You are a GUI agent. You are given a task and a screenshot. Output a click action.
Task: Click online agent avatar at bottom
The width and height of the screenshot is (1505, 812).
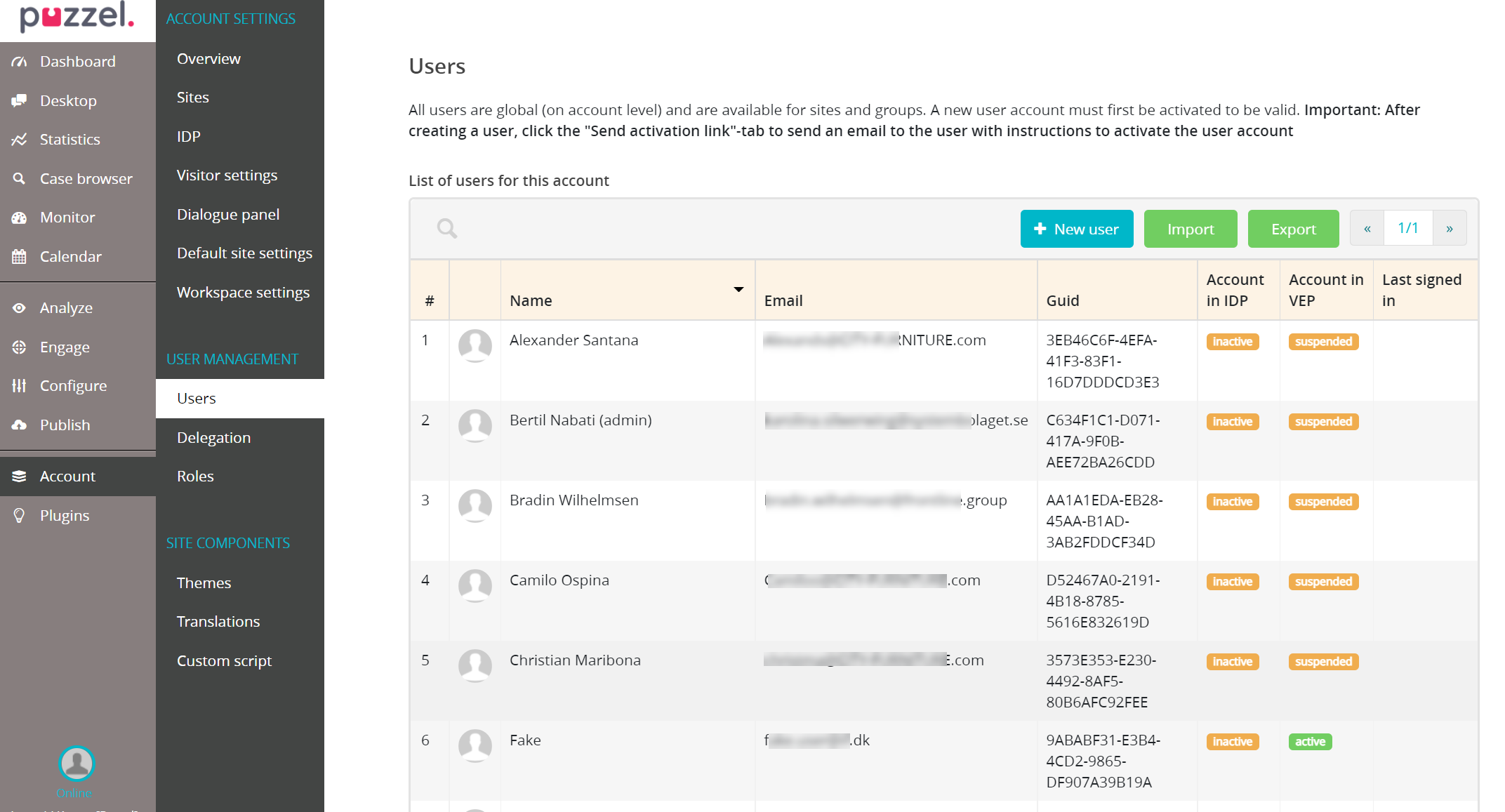(x=76, y=764)
